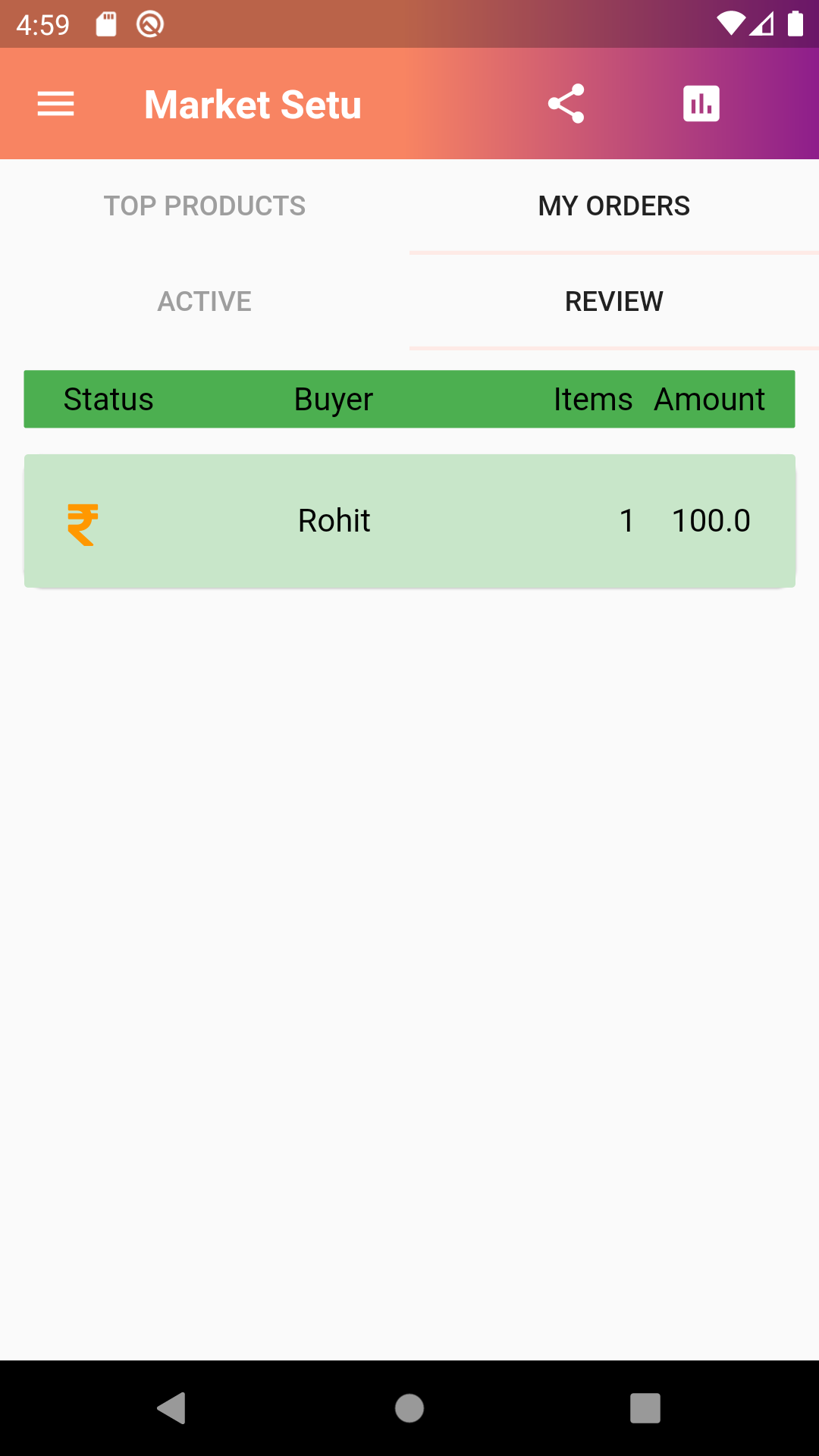Open Rohit's order row

[409, 521]
